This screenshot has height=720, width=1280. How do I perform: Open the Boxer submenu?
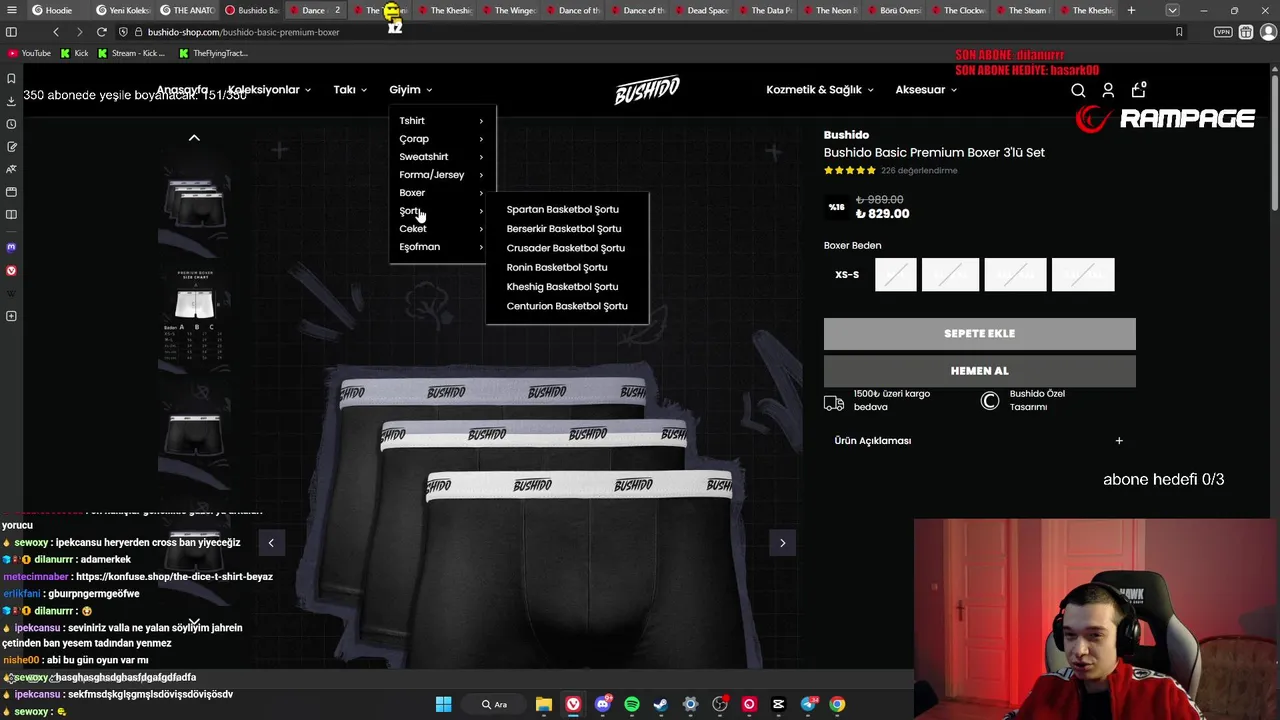[441, 193]
